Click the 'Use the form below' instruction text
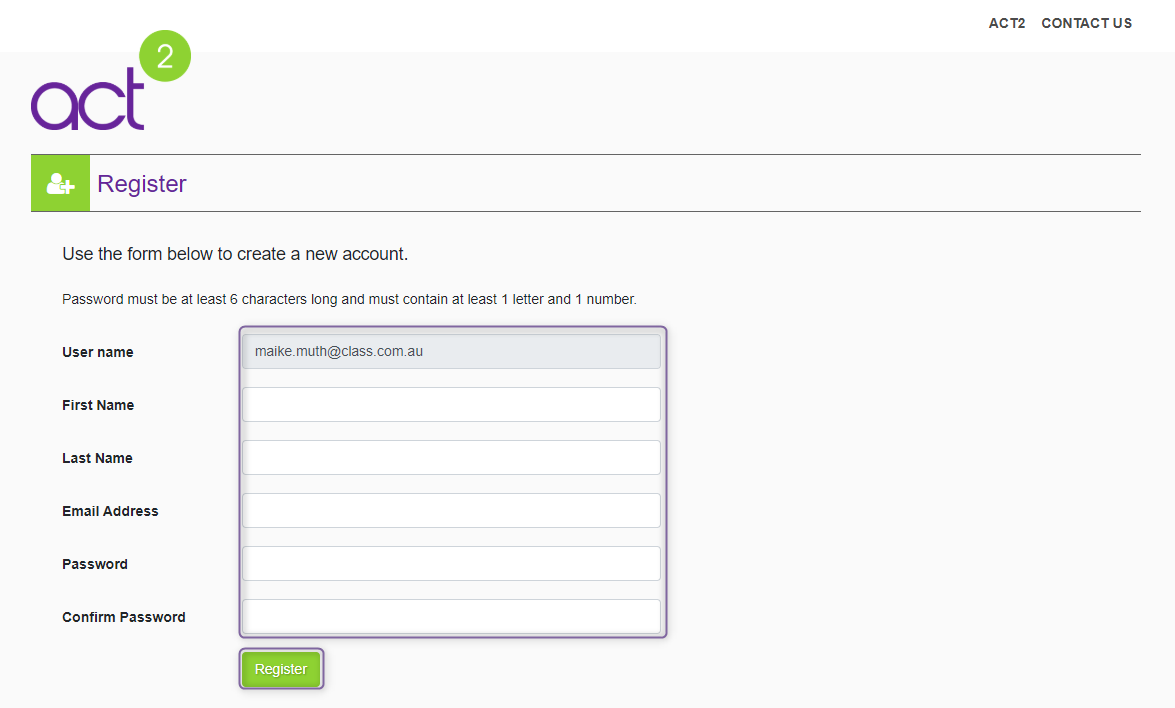The width and height of the screenshot is (1175, 708). point(235,254)
